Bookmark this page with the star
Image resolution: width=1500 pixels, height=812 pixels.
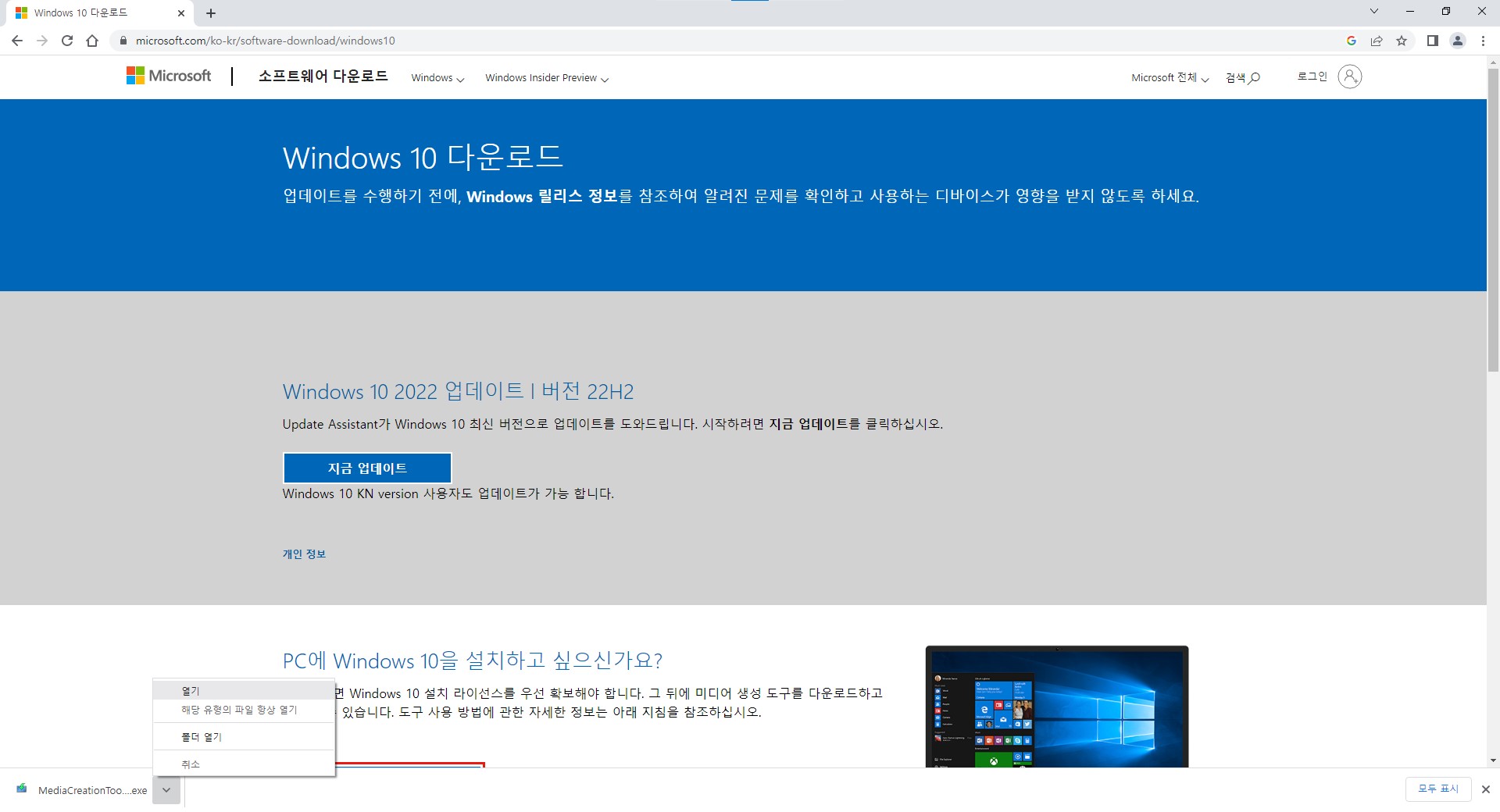(x=1402, y=41)
